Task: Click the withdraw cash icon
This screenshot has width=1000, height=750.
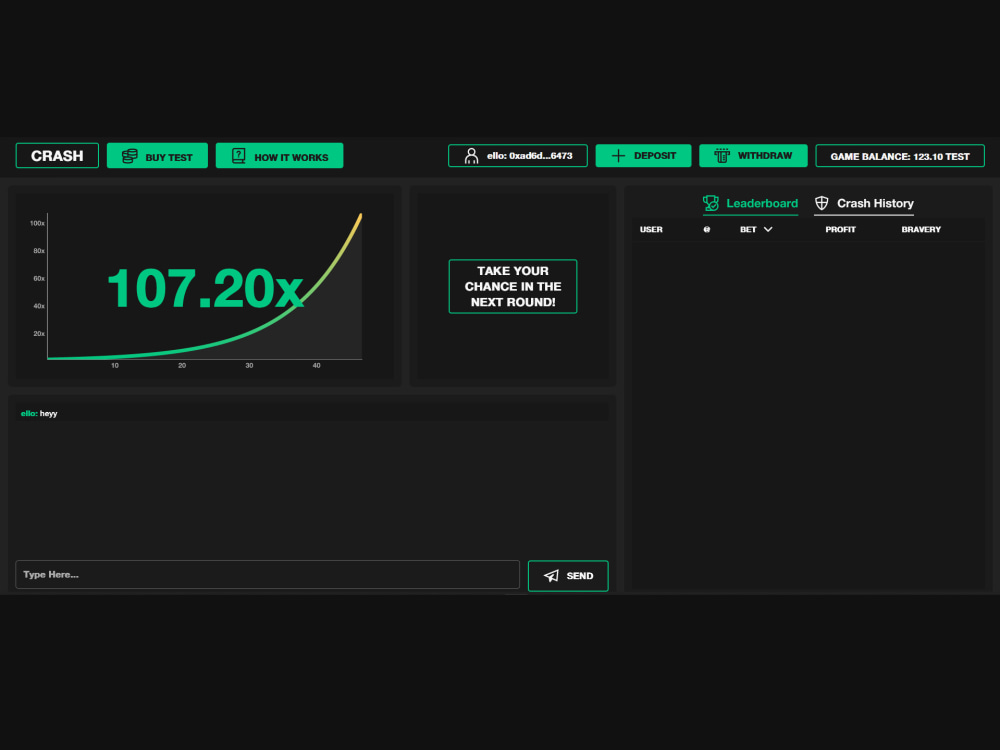Action: coord(721,156)
